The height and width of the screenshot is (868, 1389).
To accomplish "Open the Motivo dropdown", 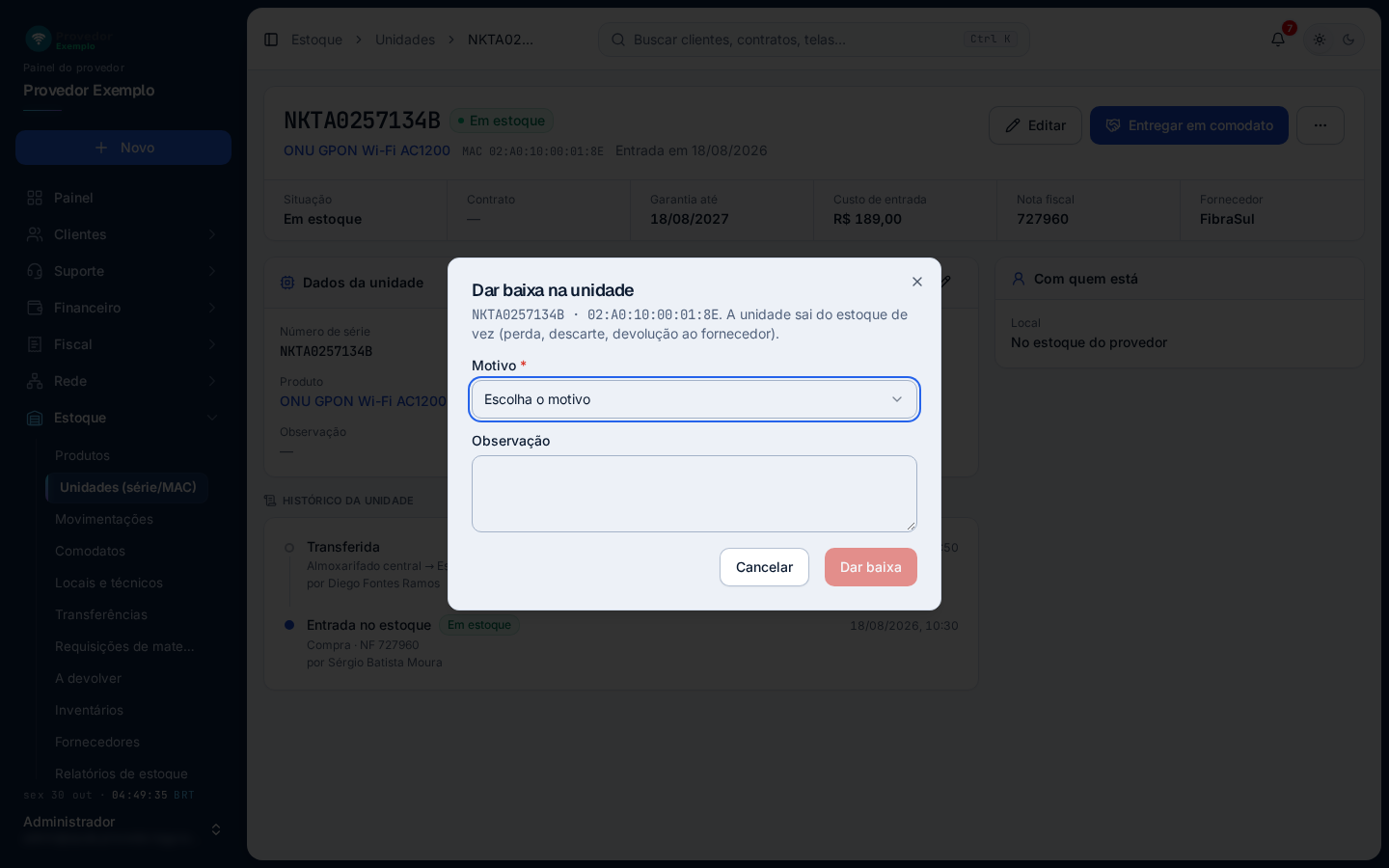I will tap(694, 399).
